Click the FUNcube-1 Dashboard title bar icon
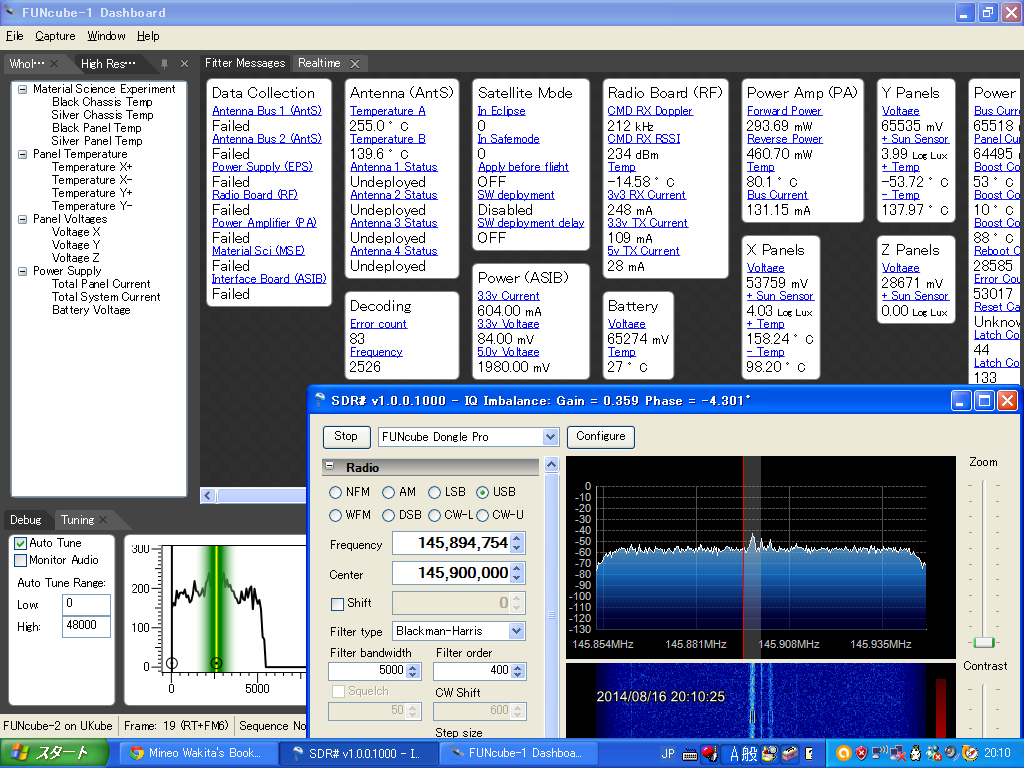 coord(10,12)
